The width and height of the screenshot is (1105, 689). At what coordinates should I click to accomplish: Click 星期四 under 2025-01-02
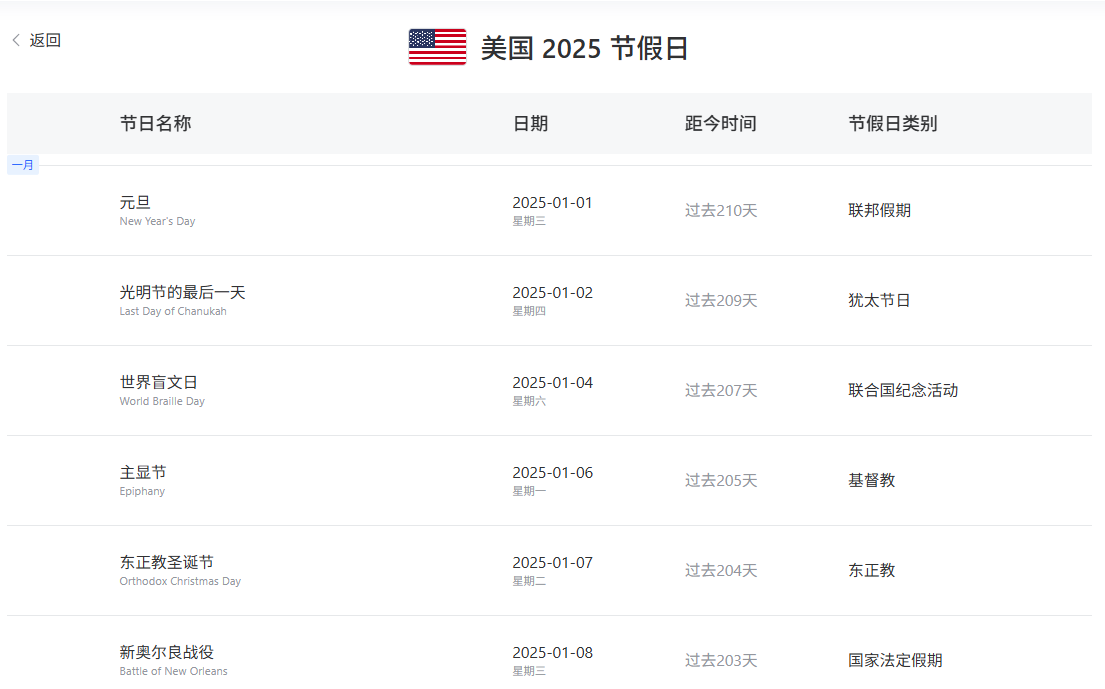click(529, 311)
